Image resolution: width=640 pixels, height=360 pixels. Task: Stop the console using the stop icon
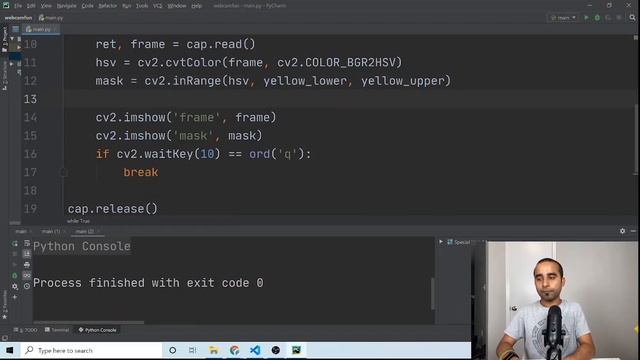coord(15,254)
